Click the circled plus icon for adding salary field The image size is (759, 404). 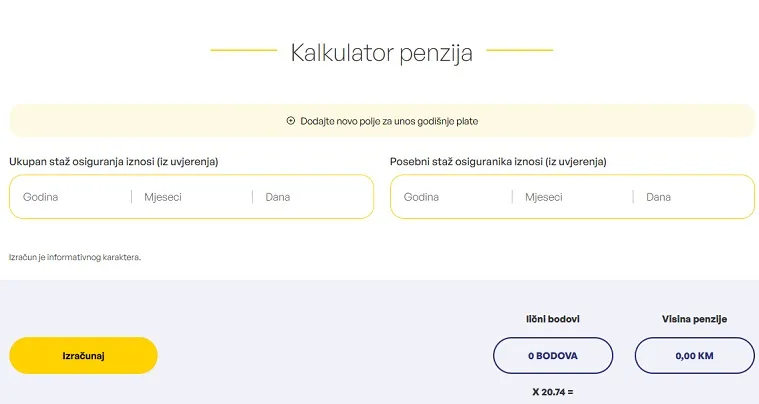290,121
